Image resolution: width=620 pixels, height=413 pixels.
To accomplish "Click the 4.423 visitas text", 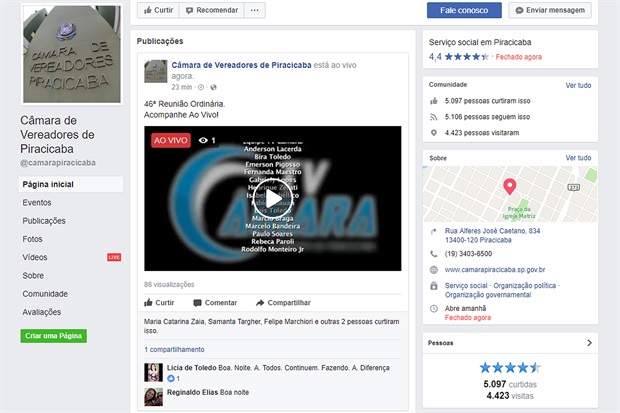I will tap(510, 396).
